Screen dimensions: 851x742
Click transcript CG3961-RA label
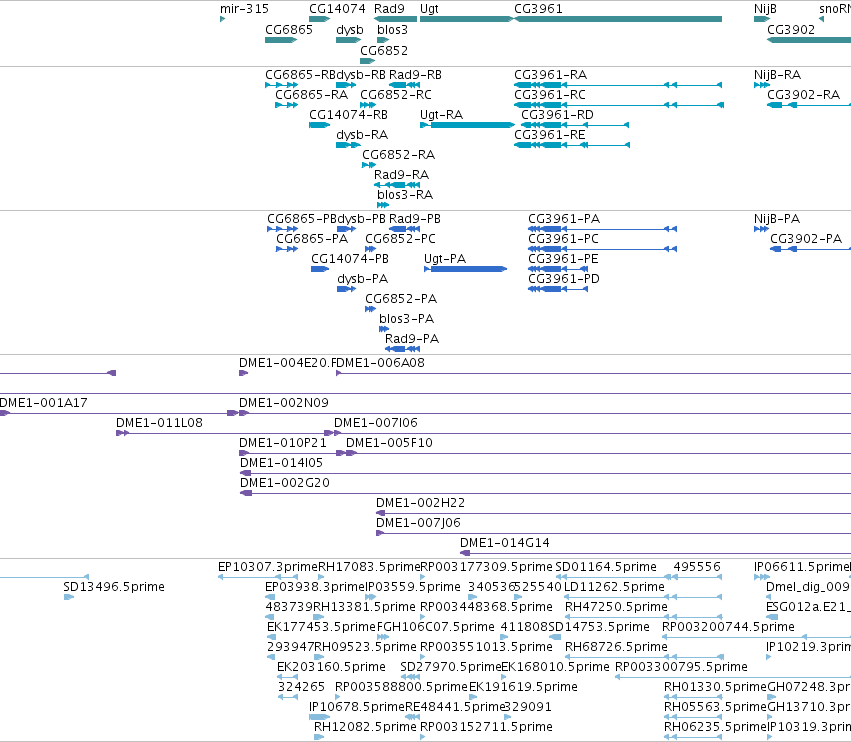[550, 74]
